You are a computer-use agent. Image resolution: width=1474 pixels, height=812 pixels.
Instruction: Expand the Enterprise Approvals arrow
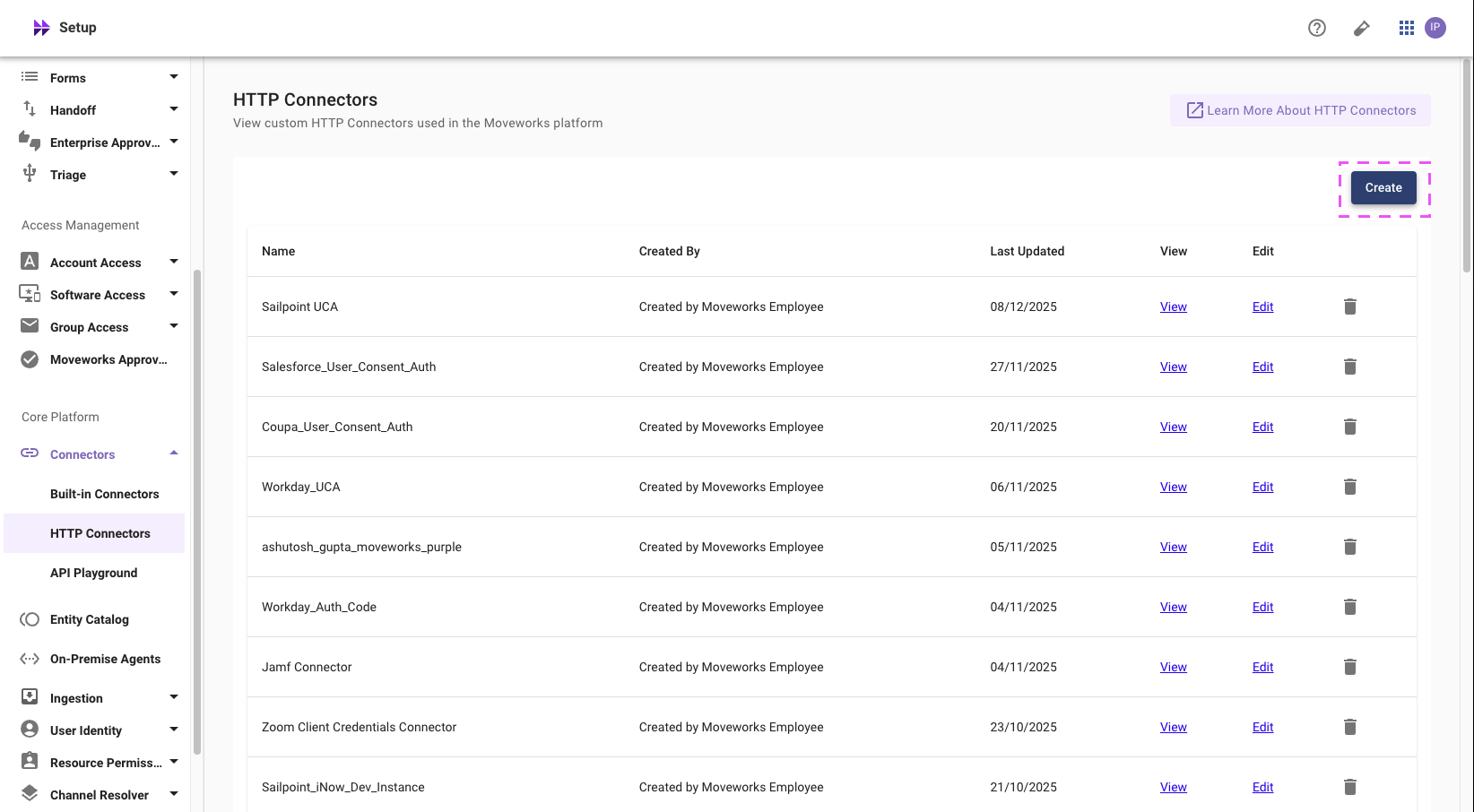point(174,142)
